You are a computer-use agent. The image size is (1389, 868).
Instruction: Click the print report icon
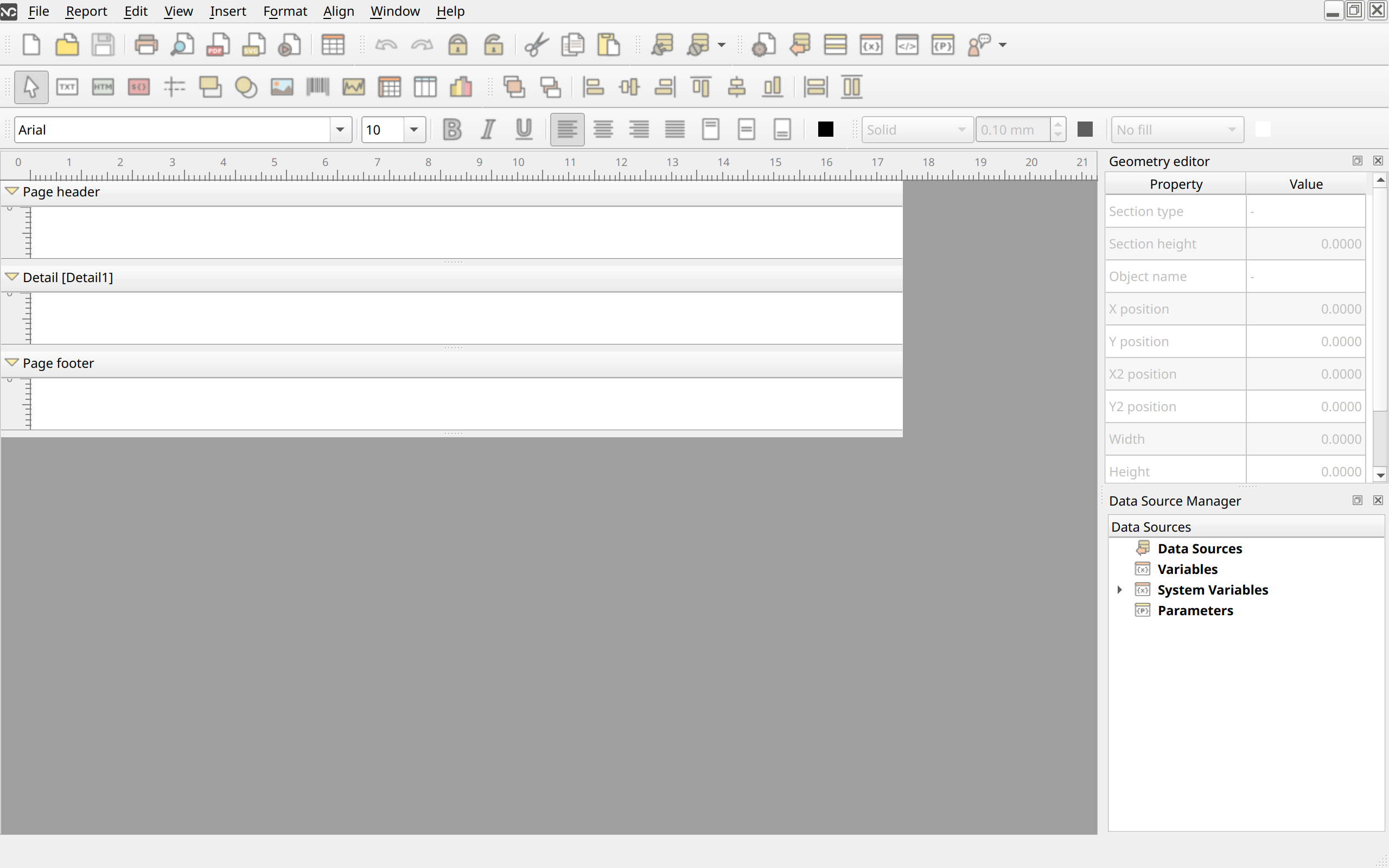(x=146, y=44)
